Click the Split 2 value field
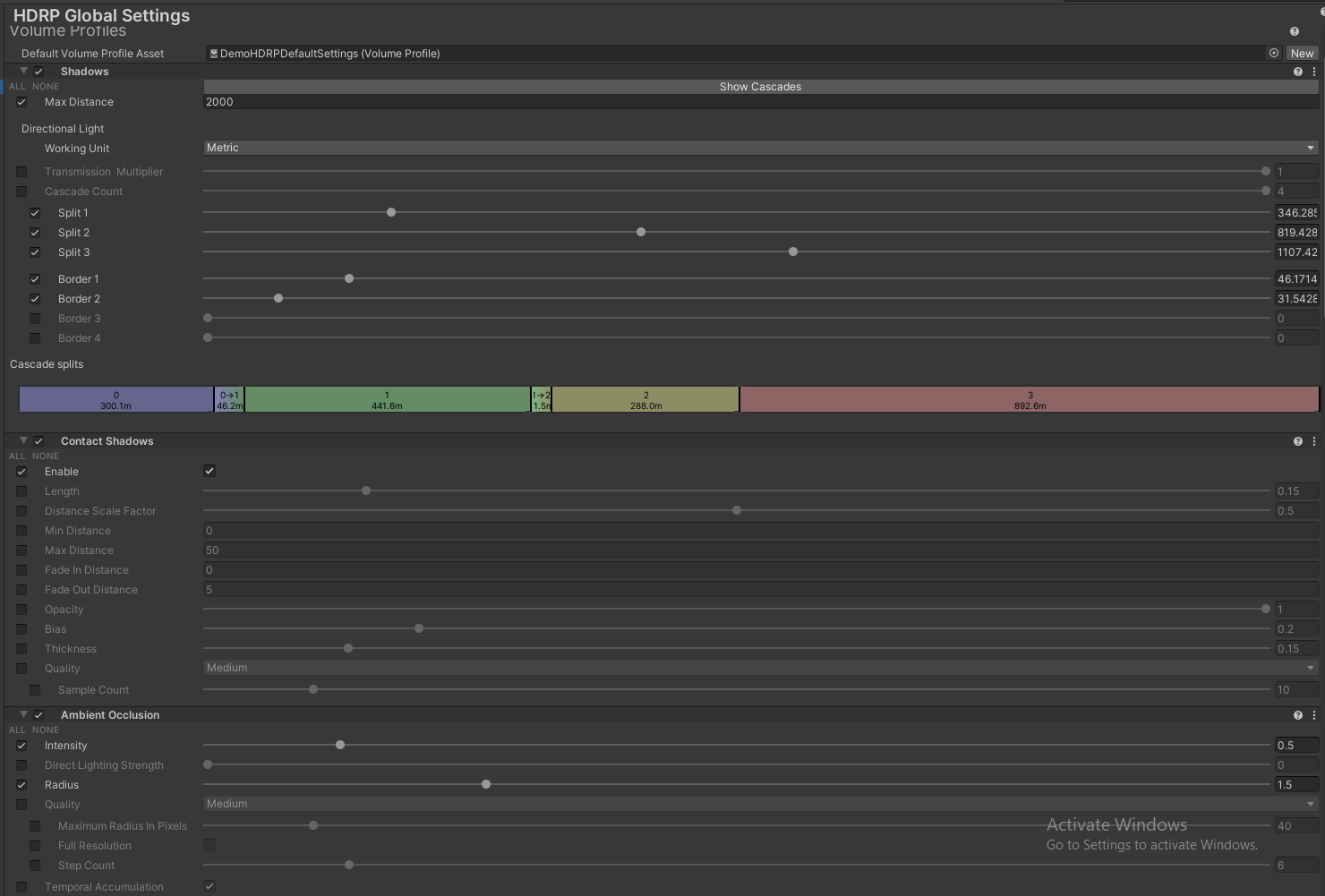The height and width of the screenshot is (896, 1325). pos(1296,233)
